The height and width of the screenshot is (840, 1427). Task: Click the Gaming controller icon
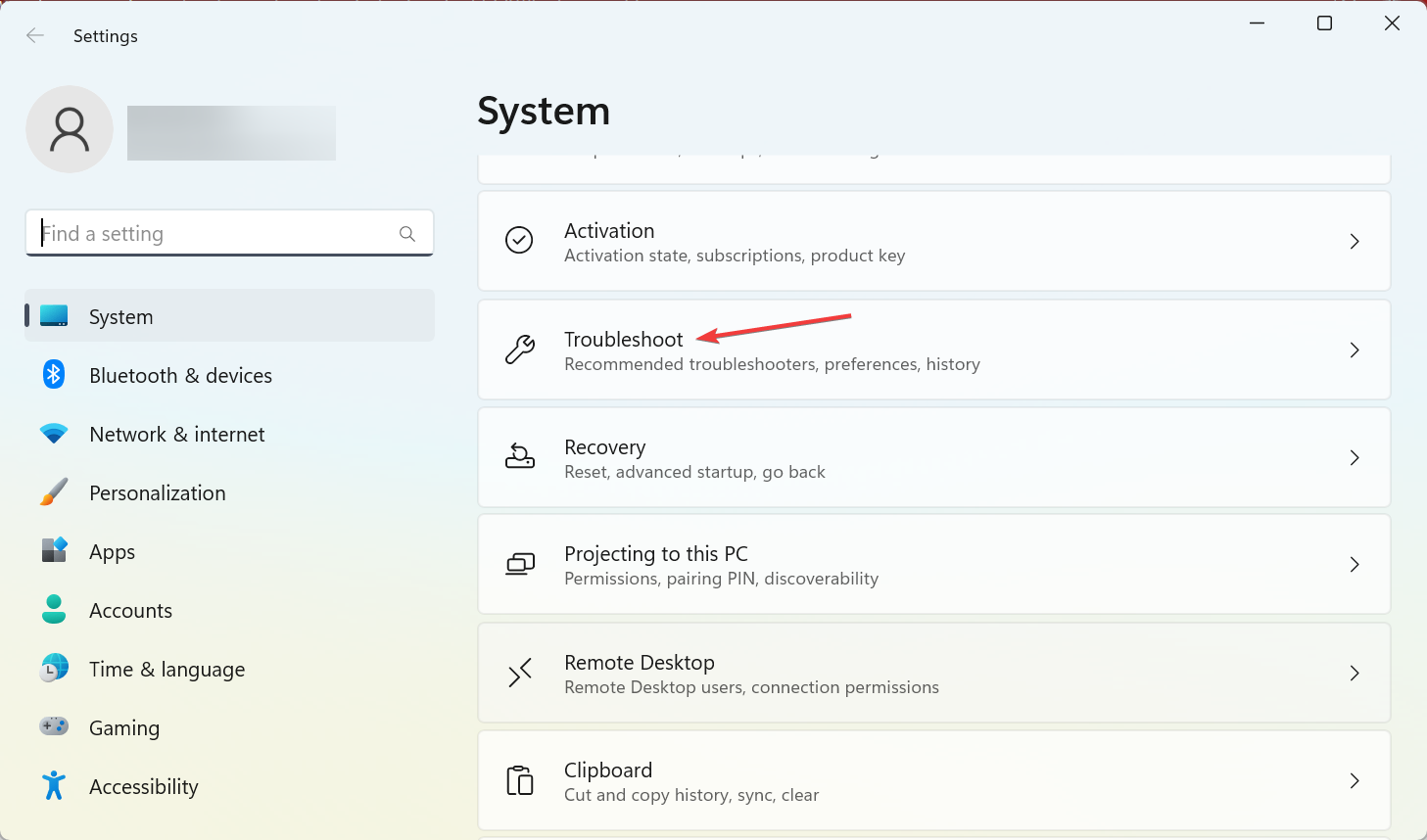tap(54, 726)
